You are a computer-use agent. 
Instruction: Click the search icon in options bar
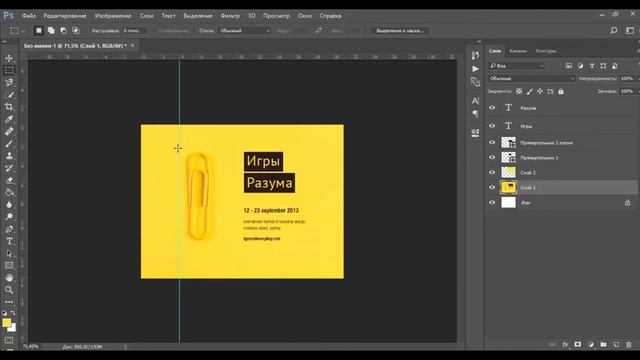[x=613, y=31]
